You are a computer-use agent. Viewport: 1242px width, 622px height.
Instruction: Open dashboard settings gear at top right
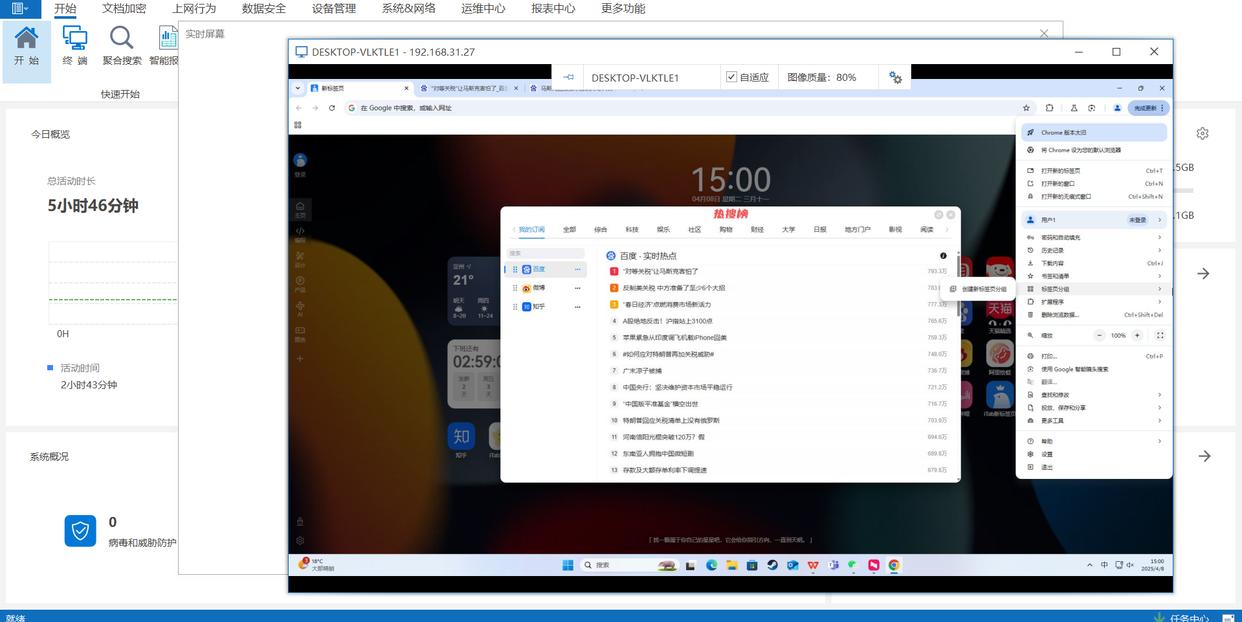(x=1202, y=133)
